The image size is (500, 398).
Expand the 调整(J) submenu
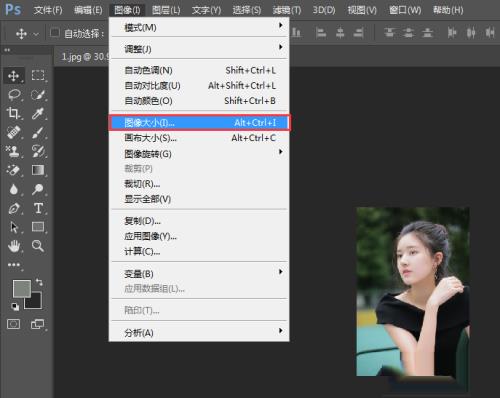point(199,49)
